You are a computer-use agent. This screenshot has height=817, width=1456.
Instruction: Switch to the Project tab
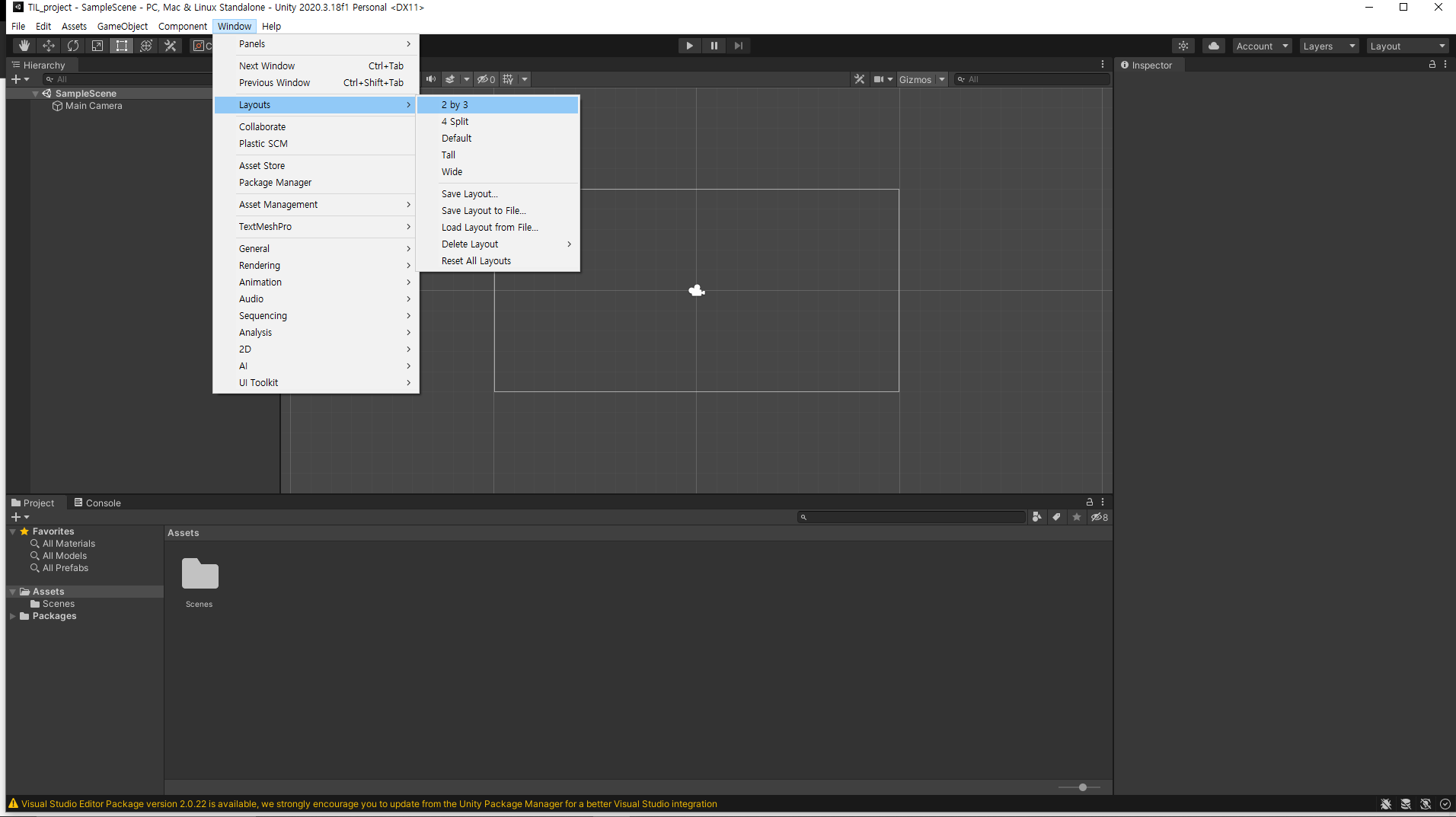point(34,503)
